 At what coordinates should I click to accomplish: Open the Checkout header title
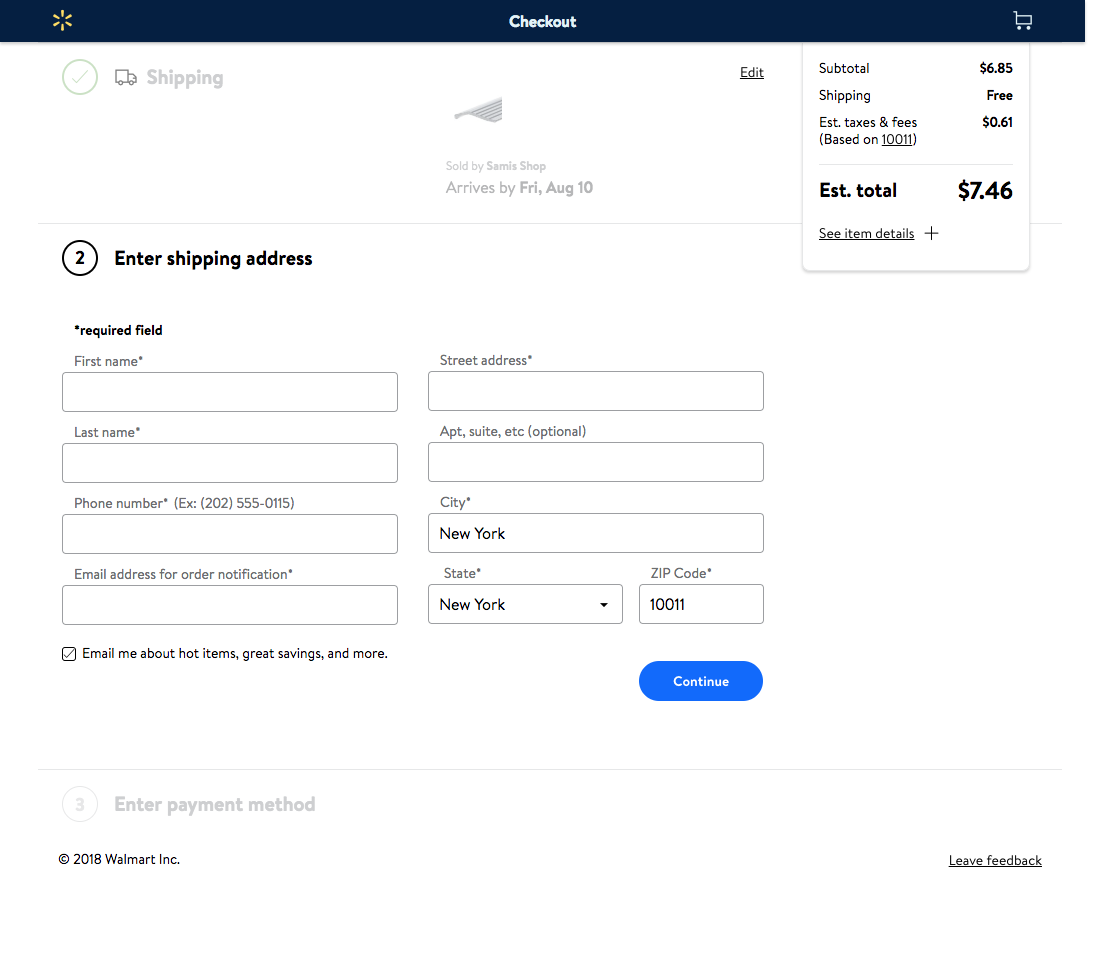542,20
